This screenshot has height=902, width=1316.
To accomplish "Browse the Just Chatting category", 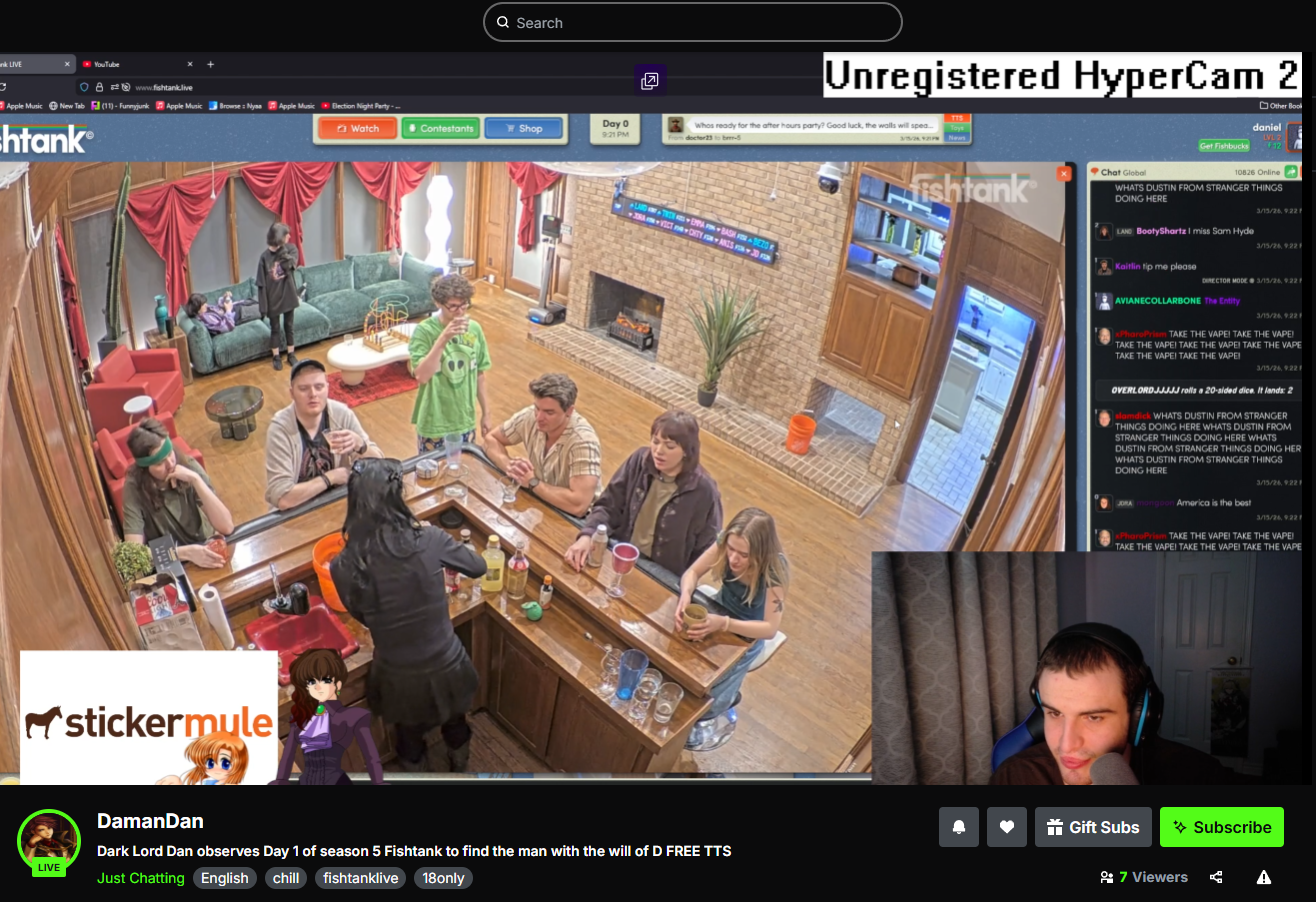I will (141, 878).
